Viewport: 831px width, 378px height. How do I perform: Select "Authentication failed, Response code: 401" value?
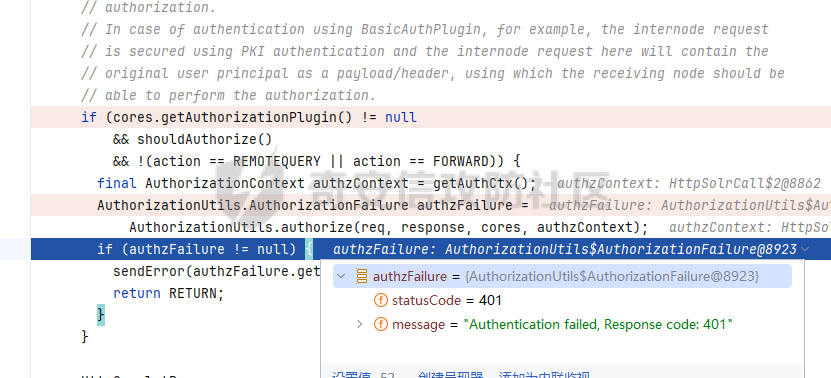coord(598,324)
